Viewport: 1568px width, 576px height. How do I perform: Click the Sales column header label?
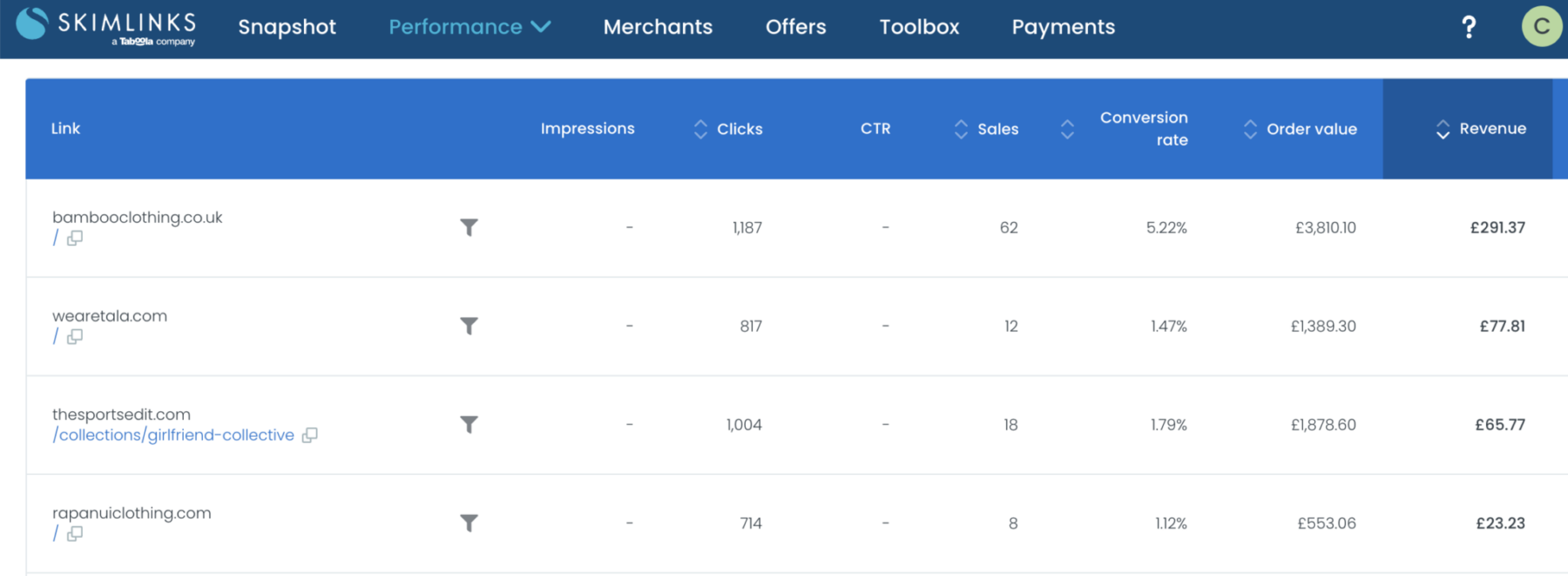click(998, 129)
